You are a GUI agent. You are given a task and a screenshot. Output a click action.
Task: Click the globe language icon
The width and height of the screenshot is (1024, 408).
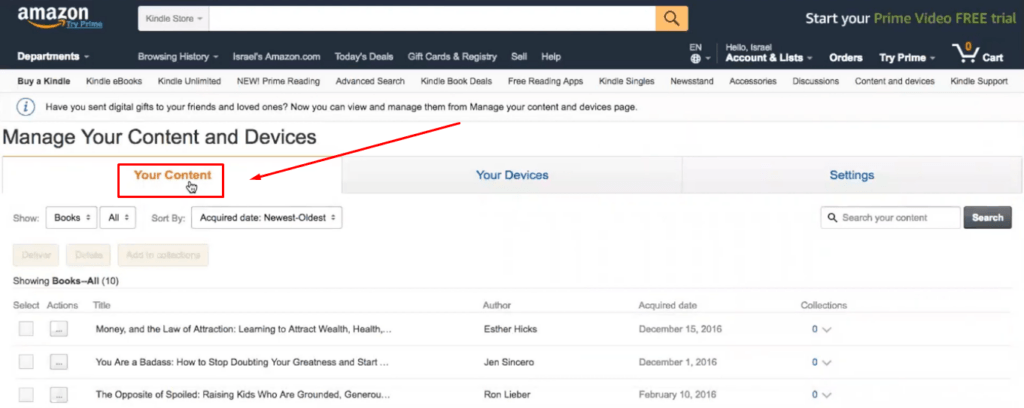pos(696,58)
